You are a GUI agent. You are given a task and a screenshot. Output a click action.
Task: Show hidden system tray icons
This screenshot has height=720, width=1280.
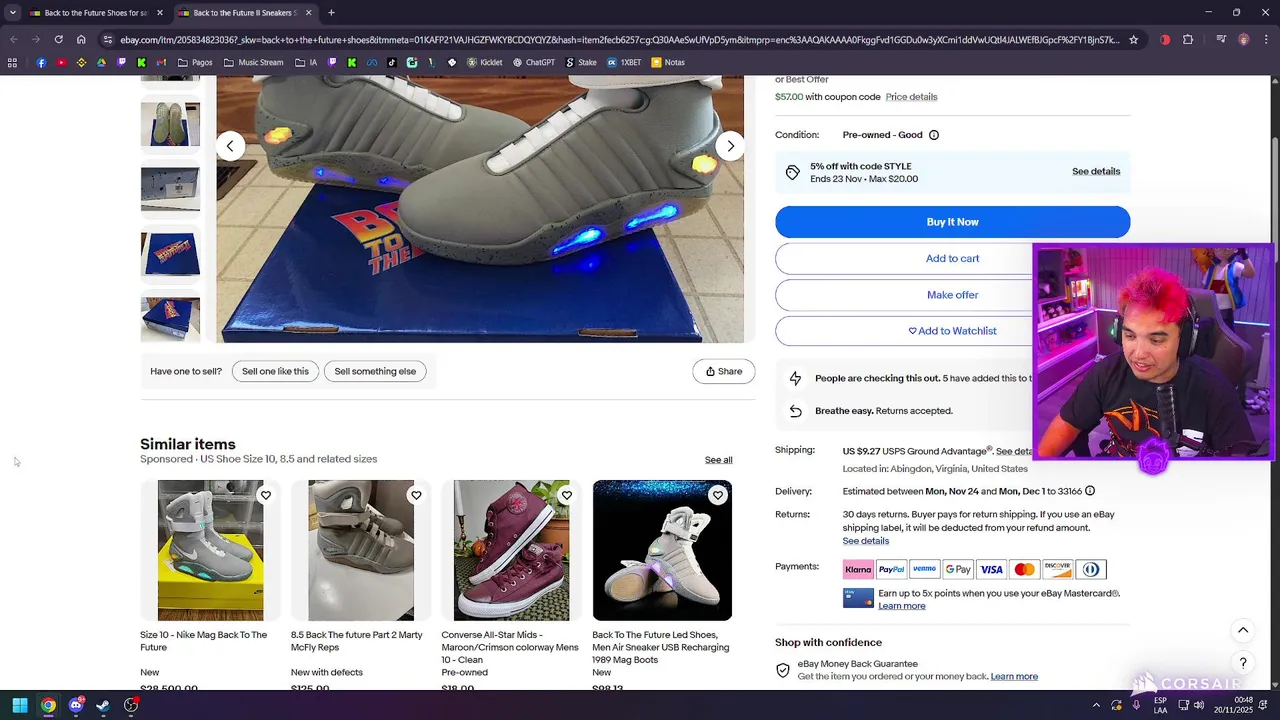[1096, 705]
